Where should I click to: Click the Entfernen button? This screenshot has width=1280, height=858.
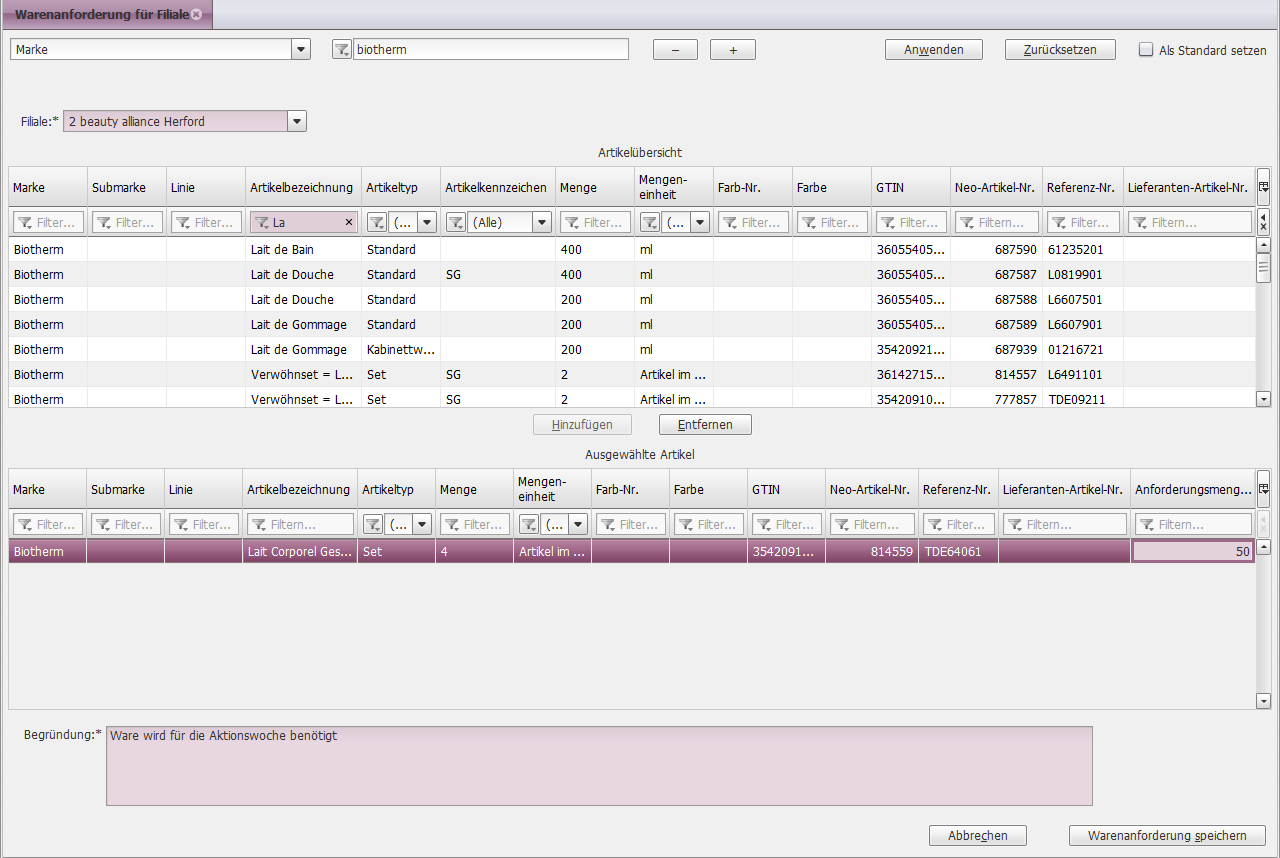pos(705,425)
